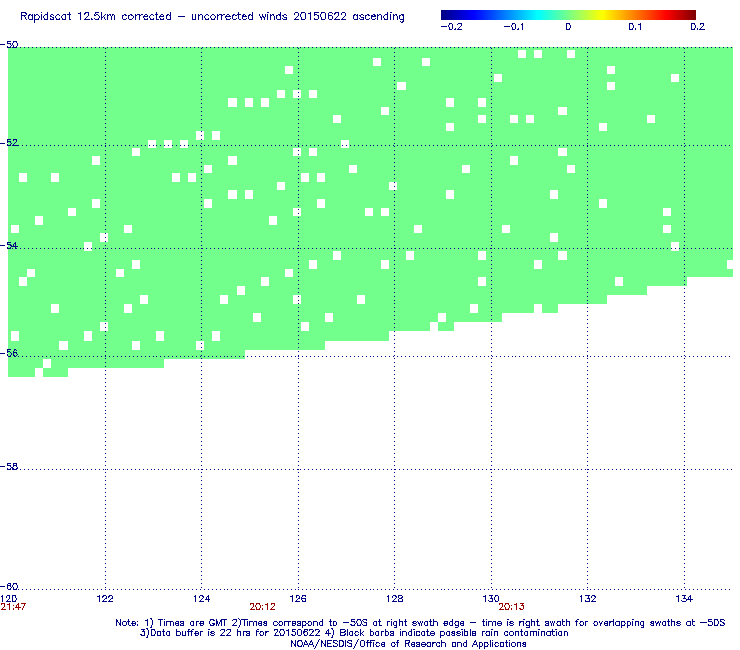Click the 'NOAA/NESDIS/Office of Research and Applications' credit
The image size is (740, 650).
[x=408, y=644]
